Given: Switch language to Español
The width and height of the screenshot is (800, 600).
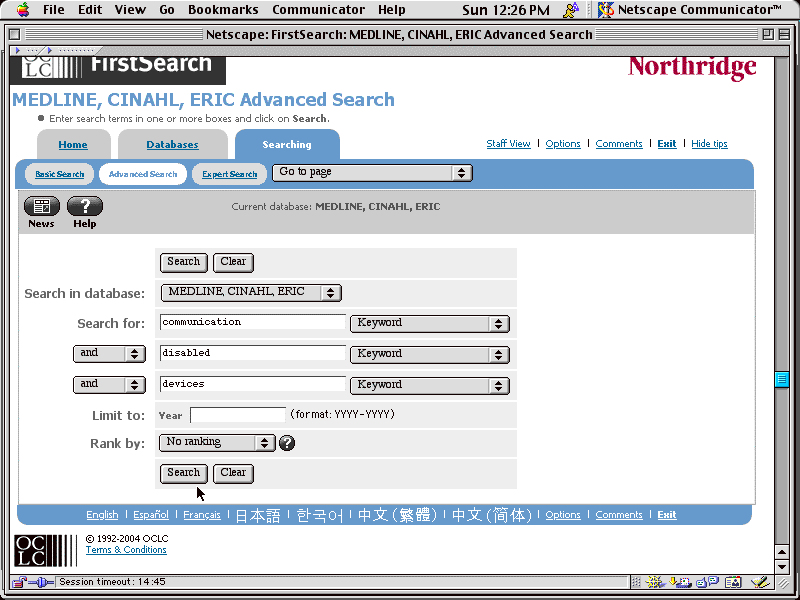Looking at the screenshot, I should pyautogui.click(x=151, y=515).
